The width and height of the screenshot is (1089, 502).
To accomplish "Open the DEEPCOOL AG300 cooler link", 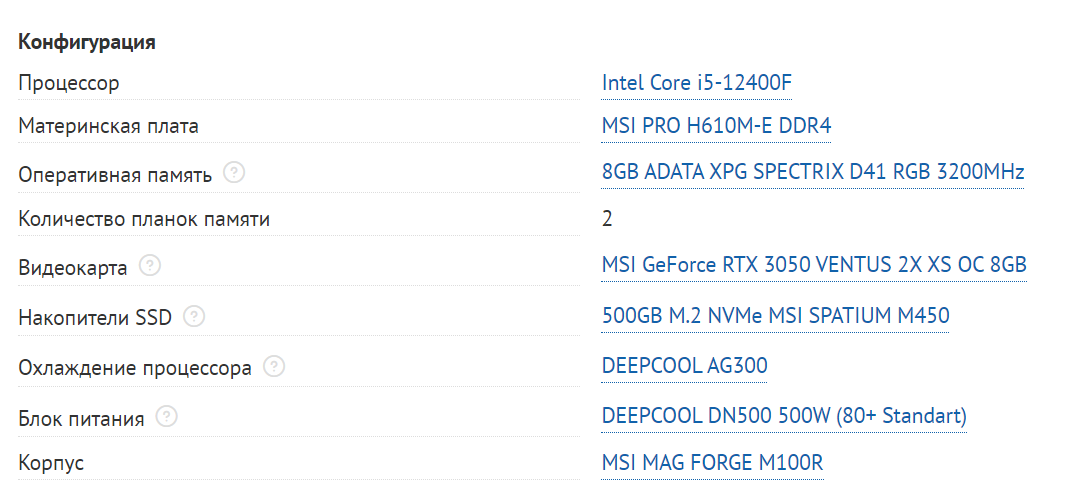I will (684, 366).
